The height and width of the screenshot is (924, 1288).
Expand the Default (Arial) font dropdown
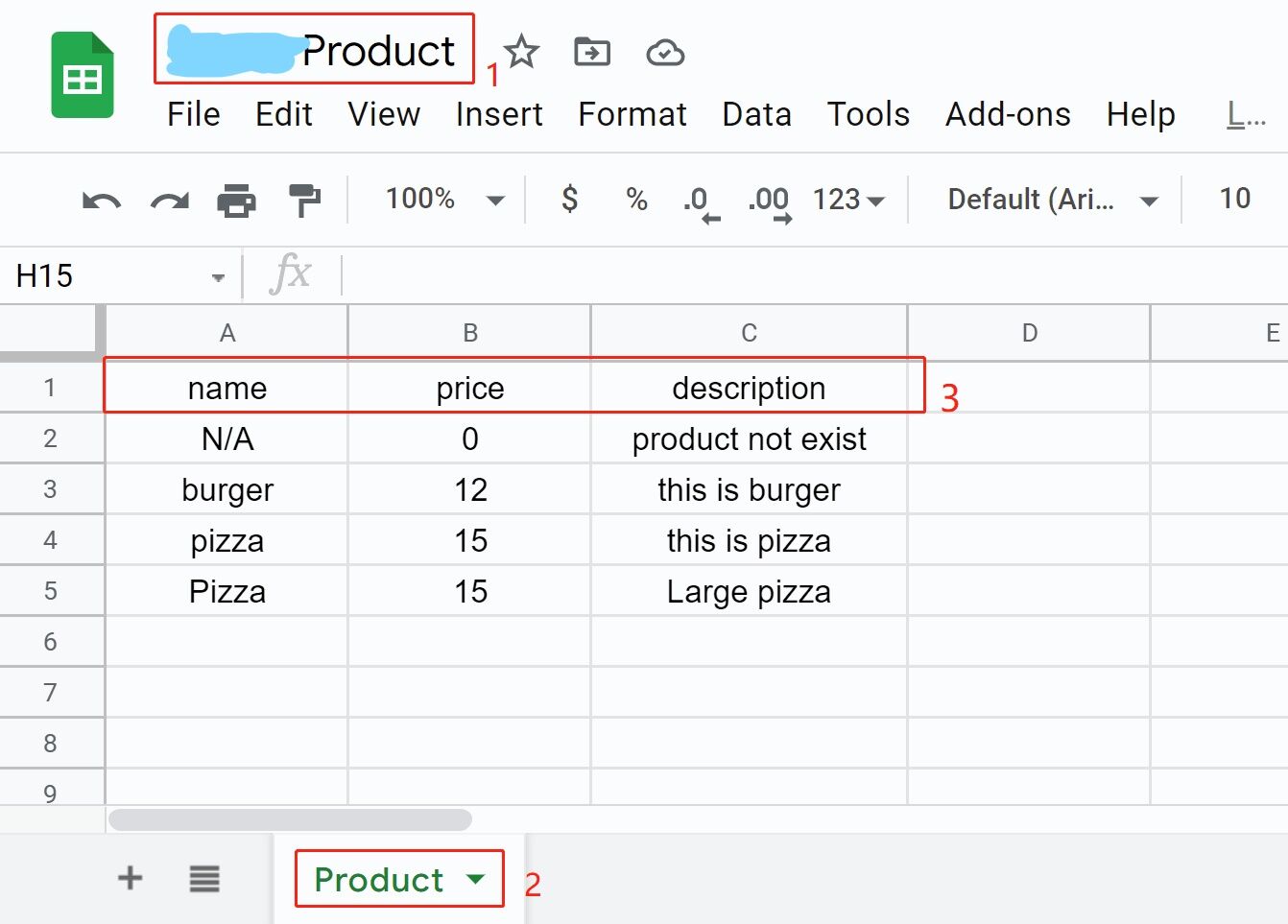tap(1148, 201)
